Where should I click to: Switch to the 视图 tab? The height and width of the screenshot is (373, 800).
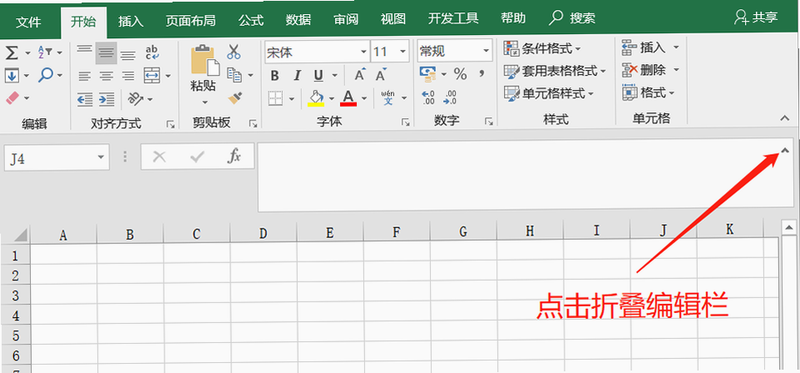pyautogui.click(x=393, y=20)
